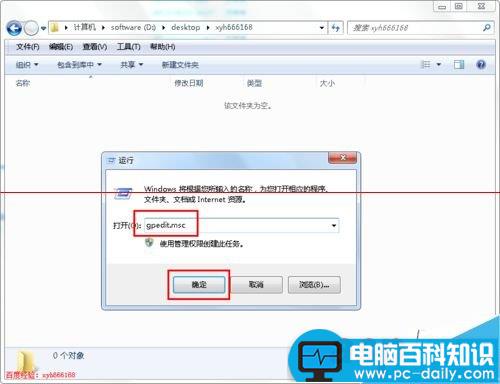Open the 文件(F) menu
This screenshot has height=384, width=500.
click(28, 47)
